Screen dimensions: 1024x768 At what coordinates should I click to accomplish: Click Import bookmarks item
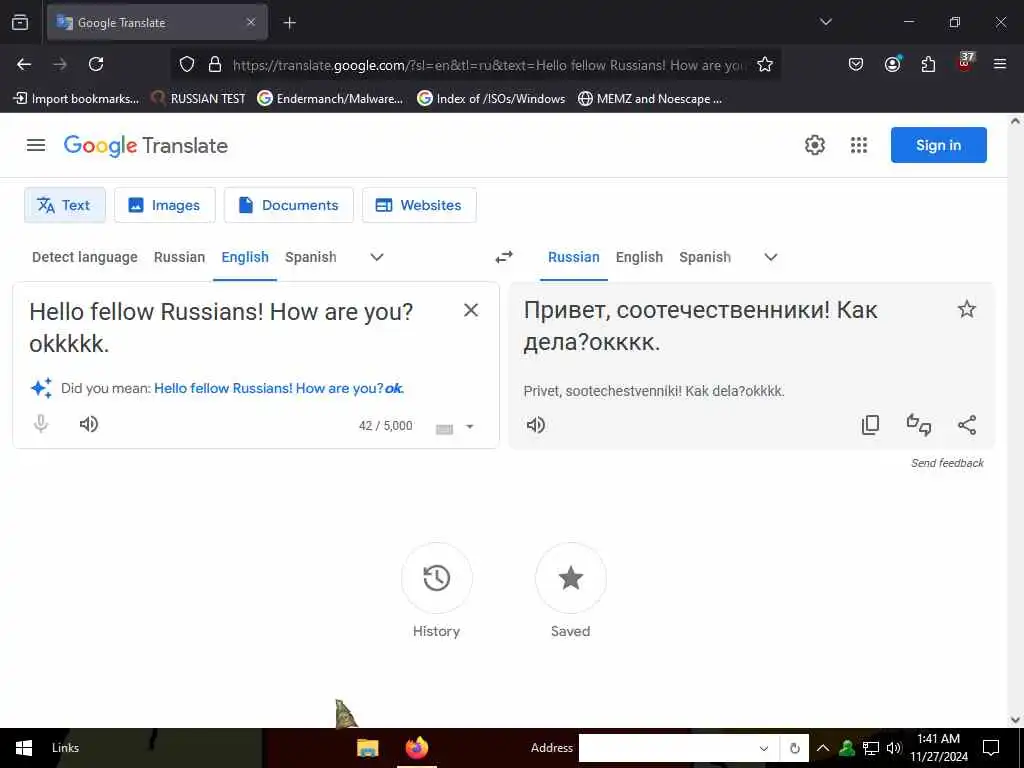coord(76,99)
